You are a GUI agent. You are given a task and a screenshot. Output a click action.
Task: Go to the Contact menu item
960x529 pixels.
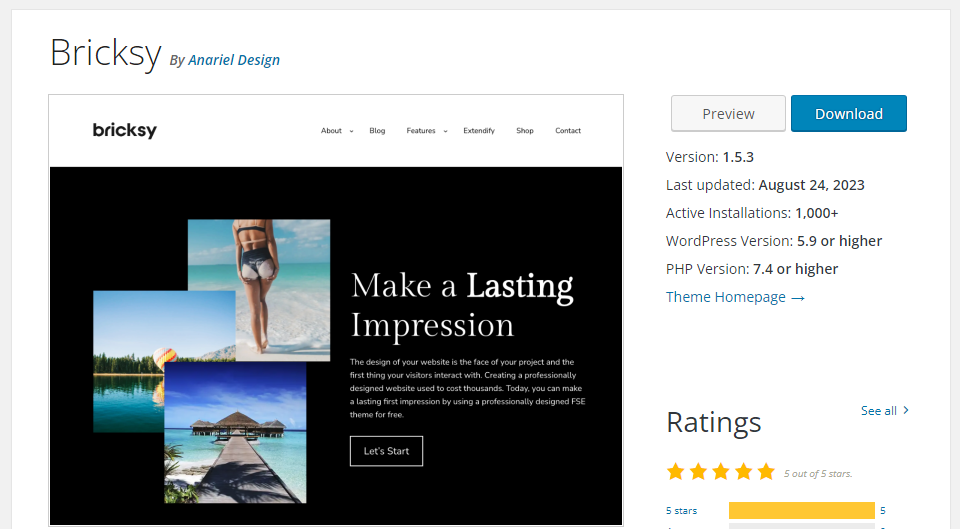click(x=568, y=131)
